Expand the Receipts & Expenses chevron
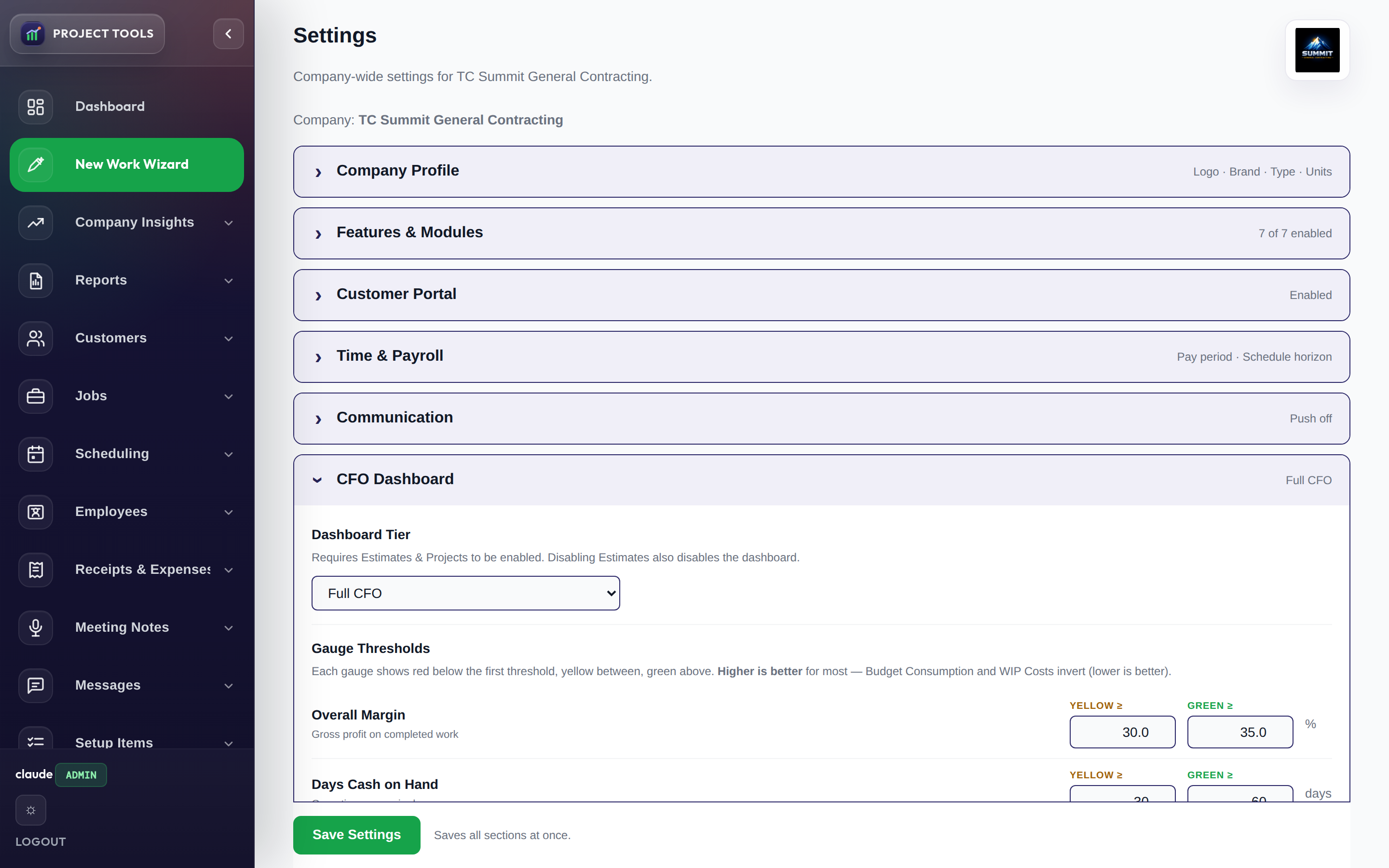Viewport: 1389px width, 868px height. click(229, 570)
